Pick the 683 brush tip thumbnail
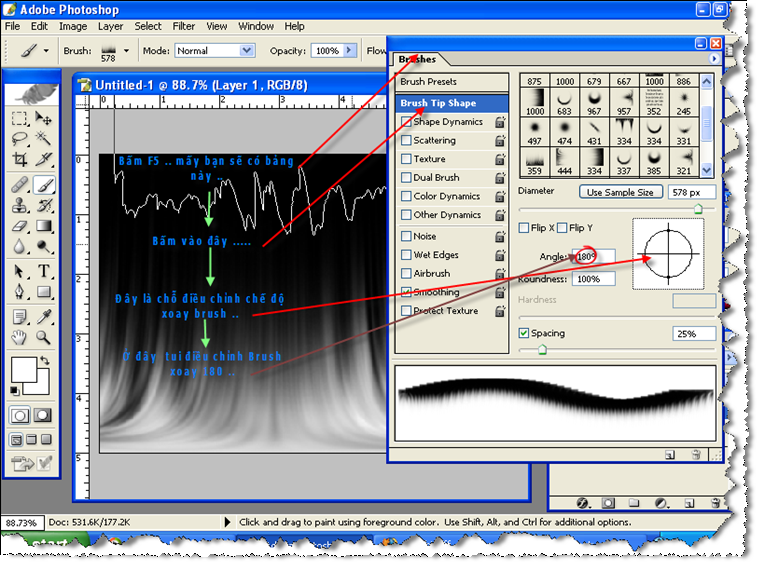The width and height of the screenshot is (757, 562). click(564, 103)
